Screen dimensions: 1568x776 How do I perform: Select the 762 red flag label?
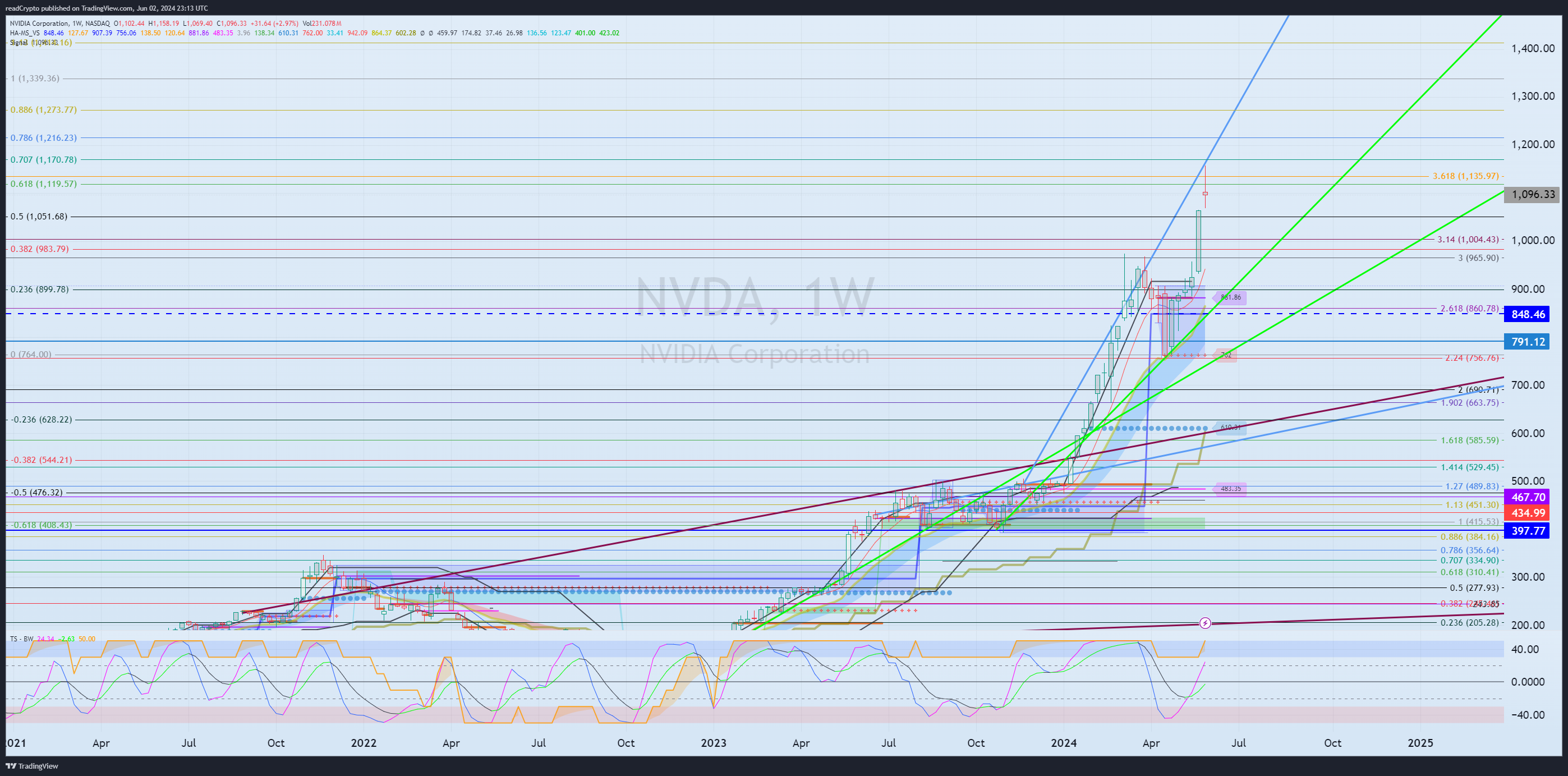[1226, 355]
